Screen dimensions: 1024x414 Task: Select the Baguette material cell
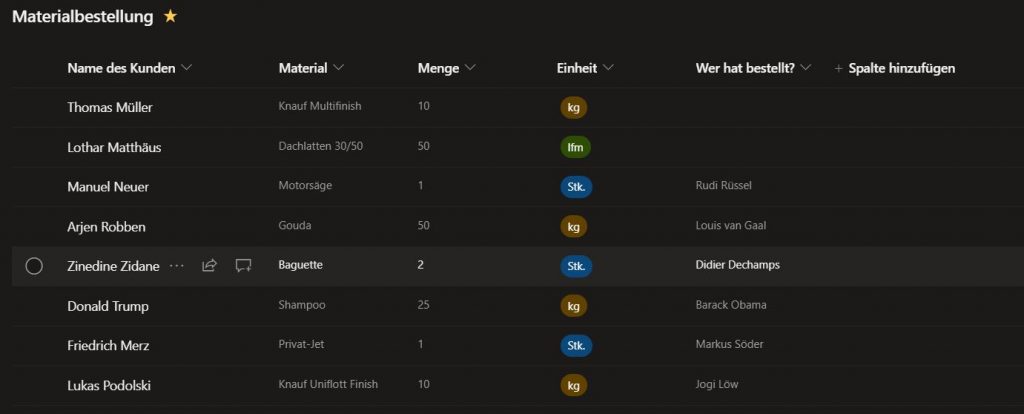tap(300, 266)
